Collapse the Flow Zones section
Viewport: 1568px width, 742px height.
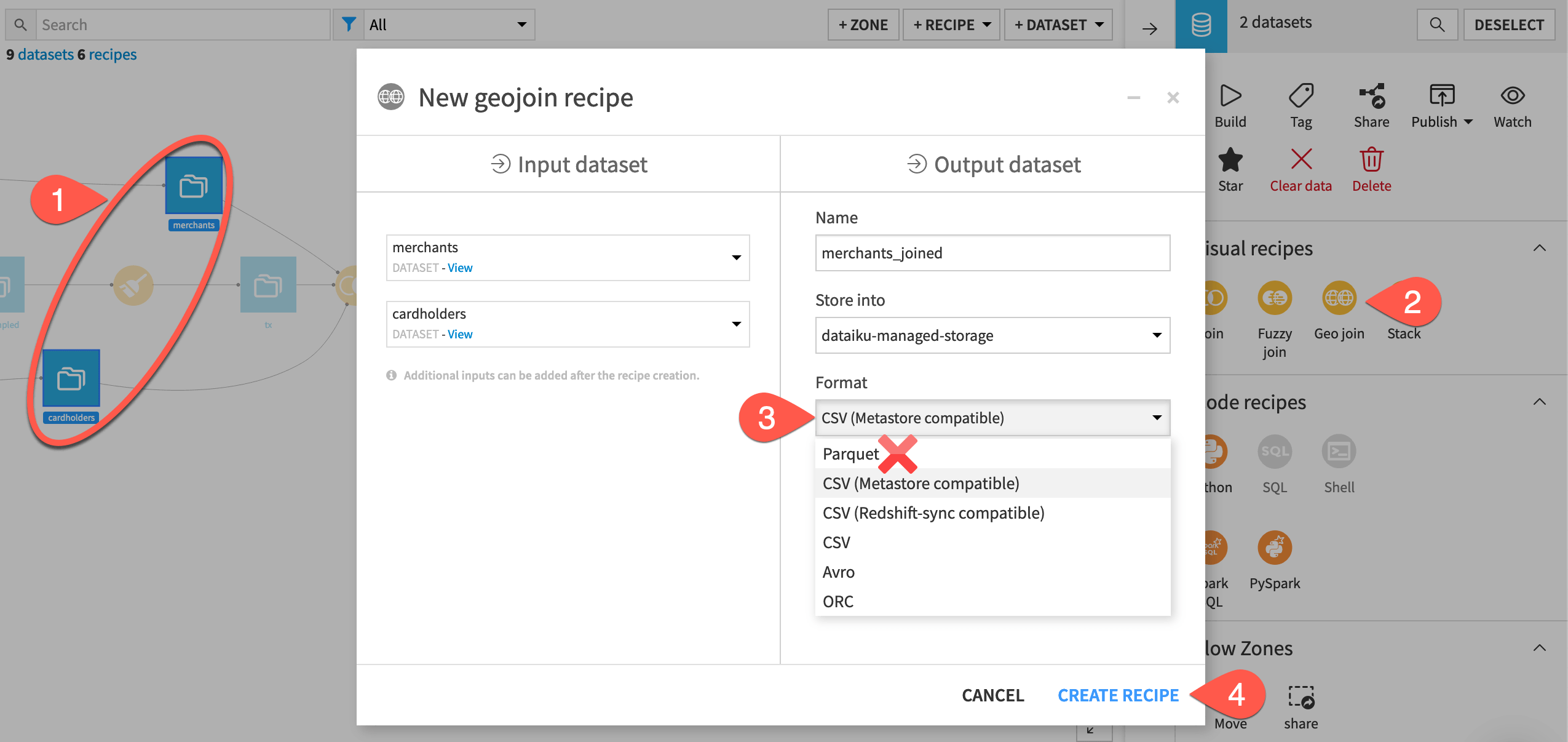click(x=1539, y=648)
